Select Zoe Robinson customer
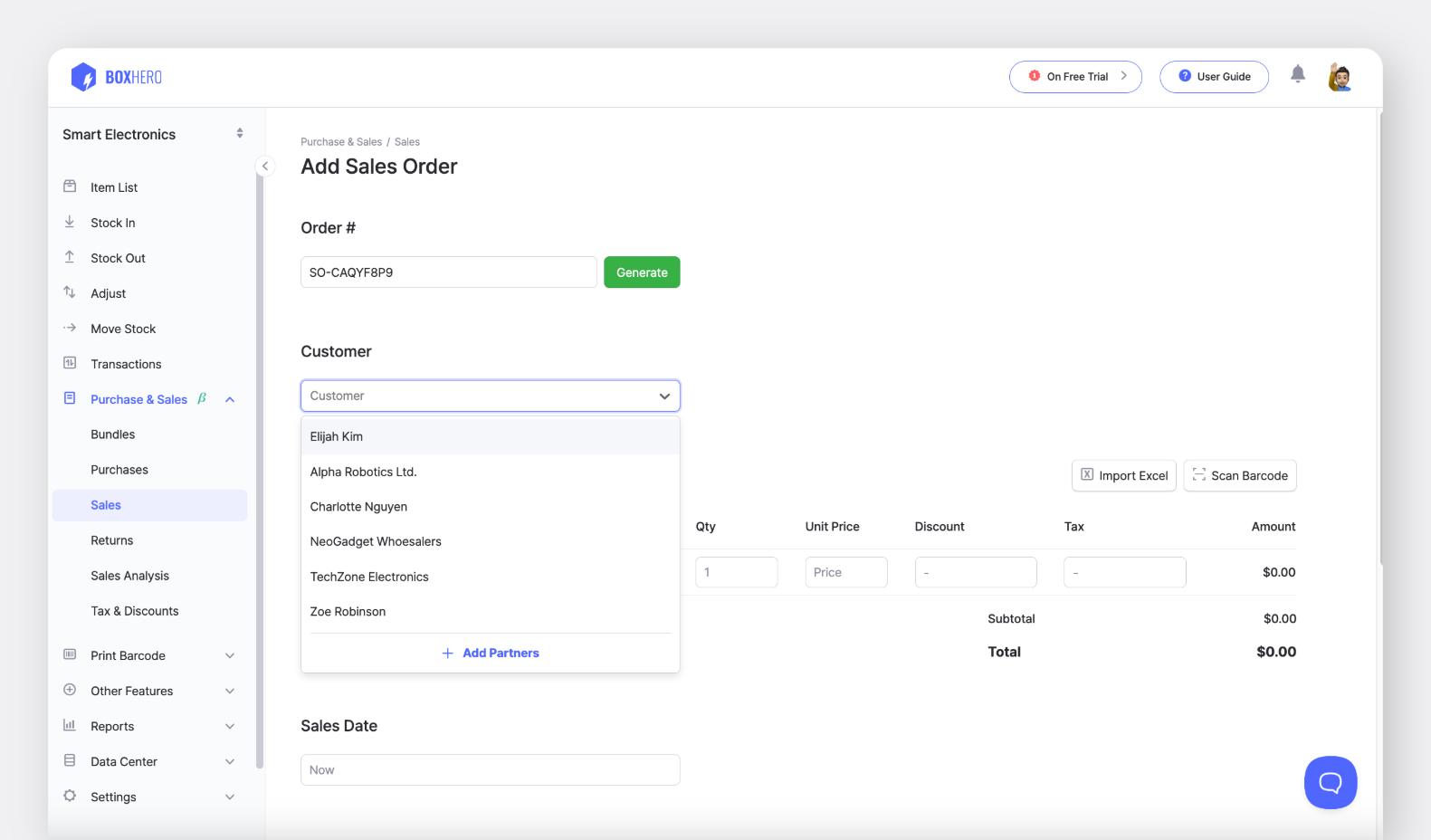The image size is (1431, 840). click(491, 612)
